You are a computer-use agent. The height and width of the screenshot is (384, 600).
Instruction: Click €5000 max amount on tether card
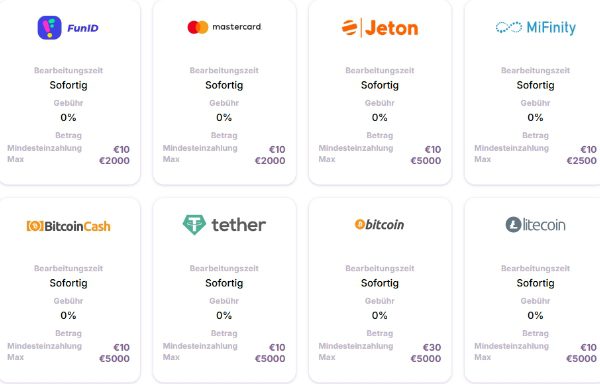[270, 359]
